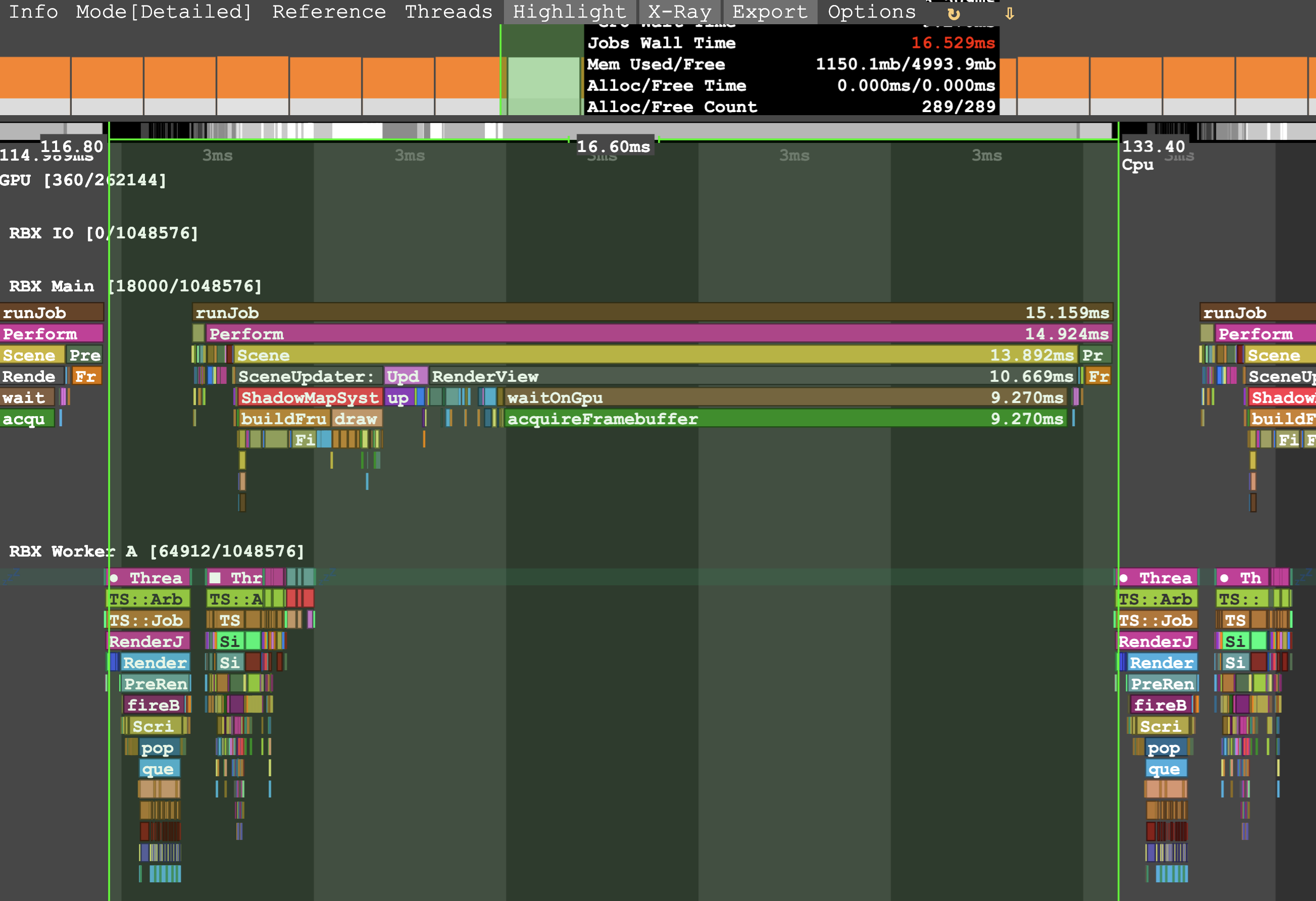
Task: Open the Reference dropdown menu
Action: 328,12
